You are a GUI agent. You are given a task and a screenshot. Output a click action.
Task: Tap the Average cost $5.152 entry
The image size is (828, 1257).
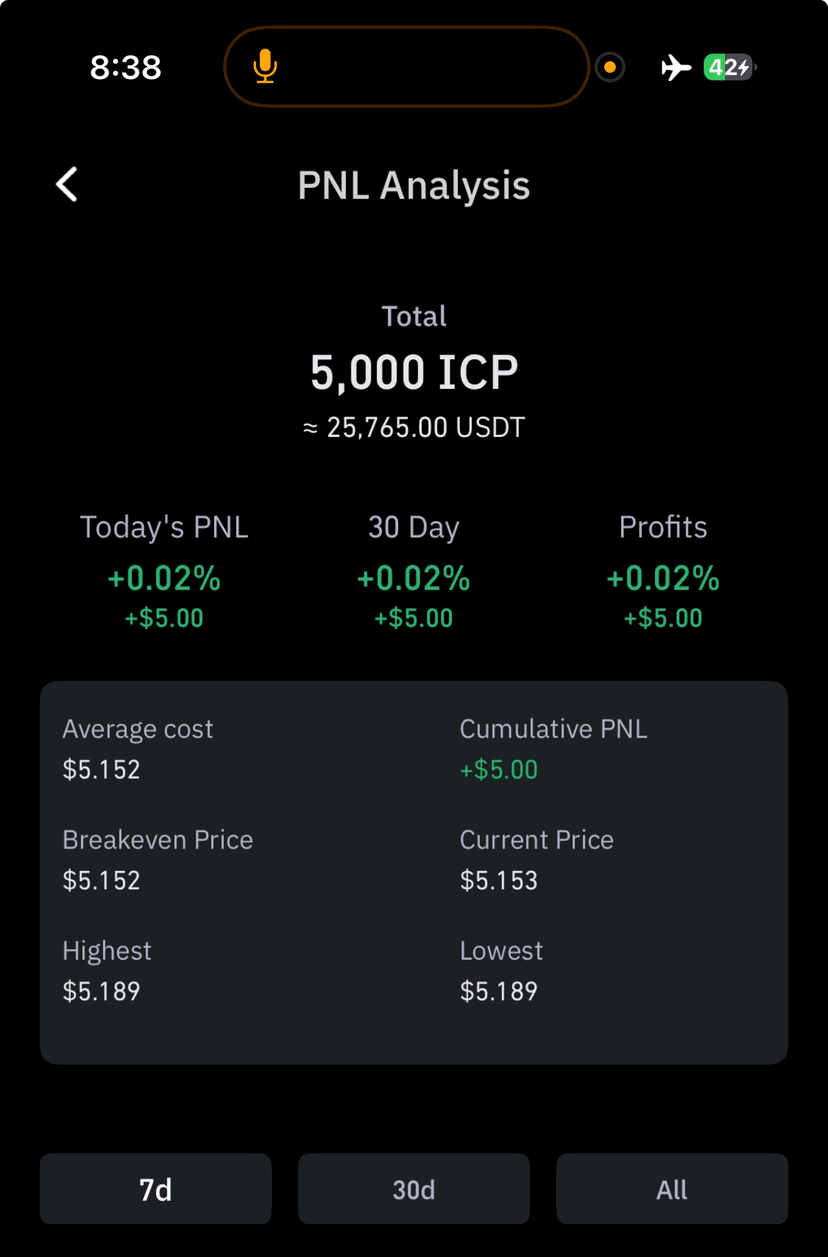(x=138, y=749)
